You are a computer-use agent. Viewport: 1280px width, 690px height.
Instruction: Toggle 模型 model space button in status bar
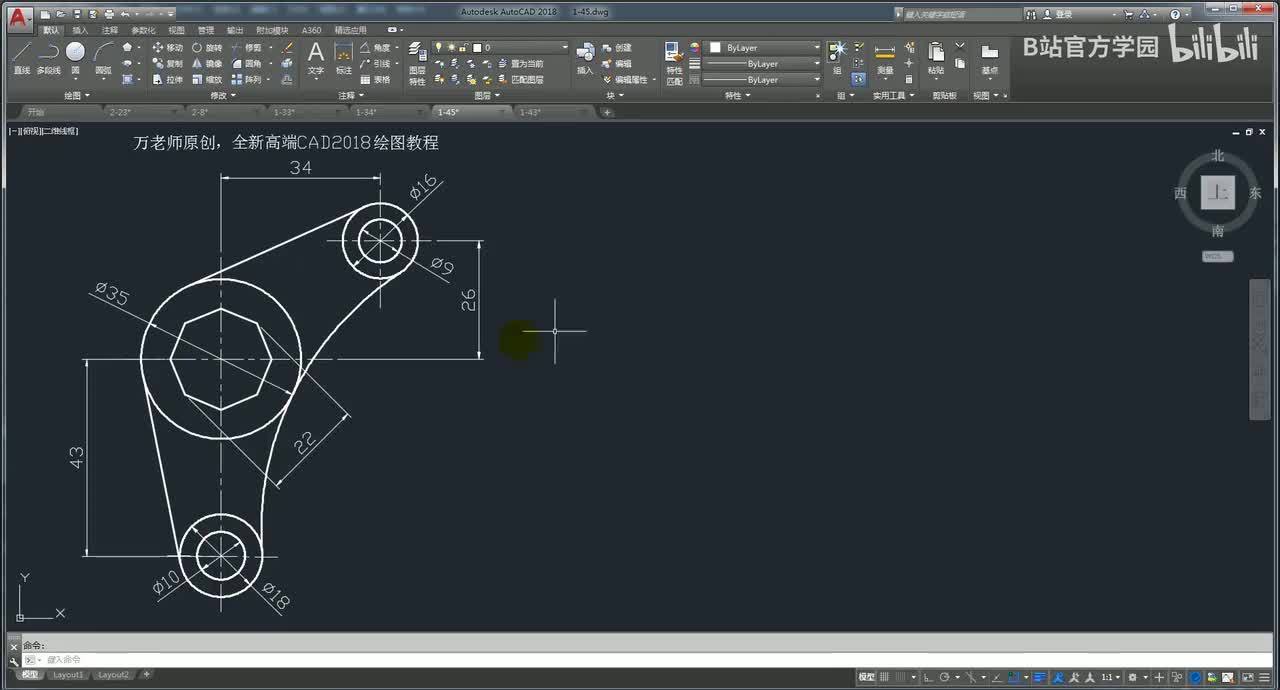click(x=867, y=677)
